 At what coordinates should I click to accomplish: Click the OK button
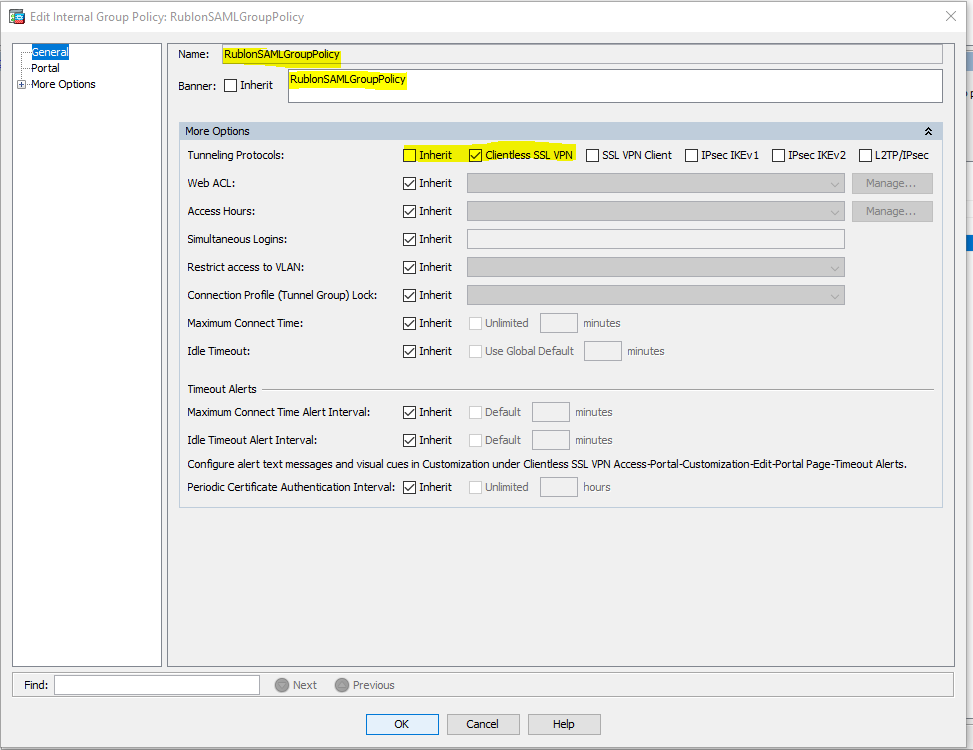coord(402,724)
